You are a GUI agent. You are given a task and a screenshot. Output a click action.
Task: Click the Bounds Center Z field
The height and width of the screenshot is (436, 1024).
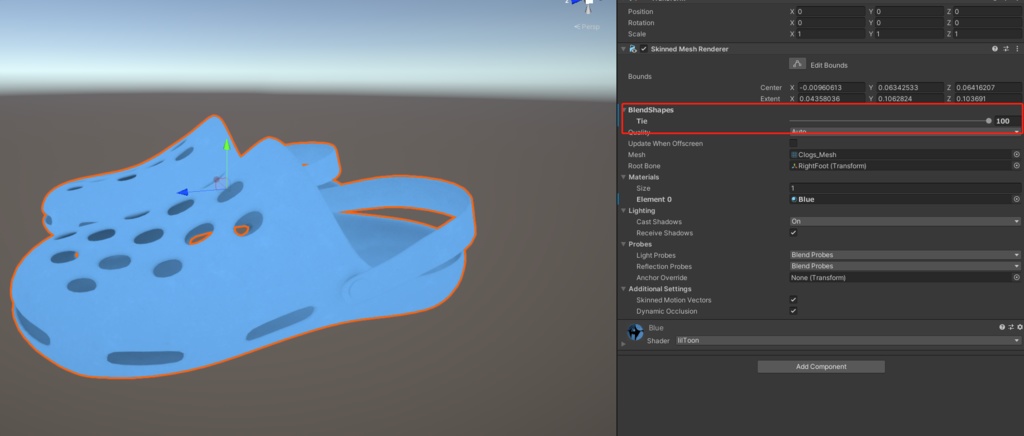click(x=986, y=87)
